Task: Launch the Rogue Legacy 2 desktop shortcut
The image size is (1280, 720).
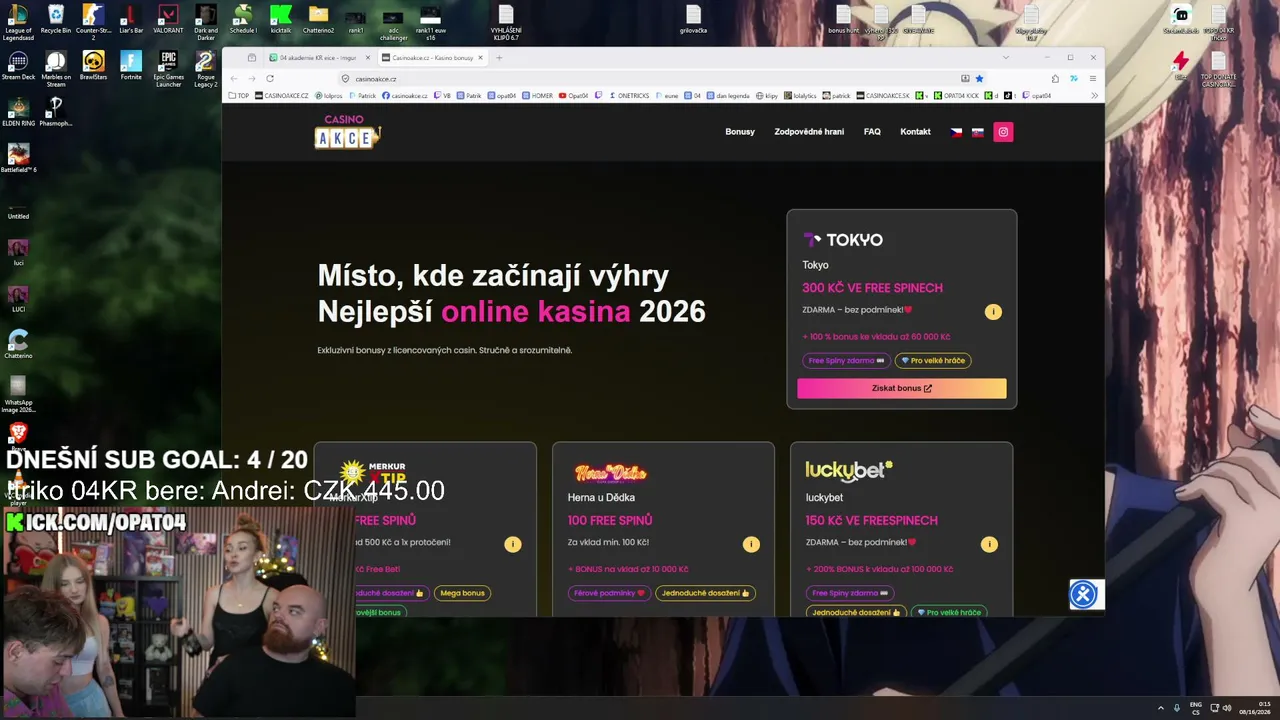Action: coord(206,68)
